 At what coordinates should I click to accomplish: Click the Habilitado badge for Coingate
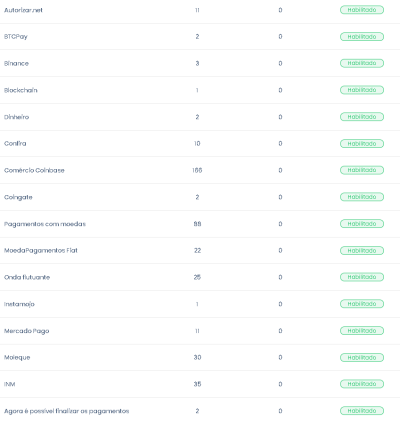click(x=362, y=197)
